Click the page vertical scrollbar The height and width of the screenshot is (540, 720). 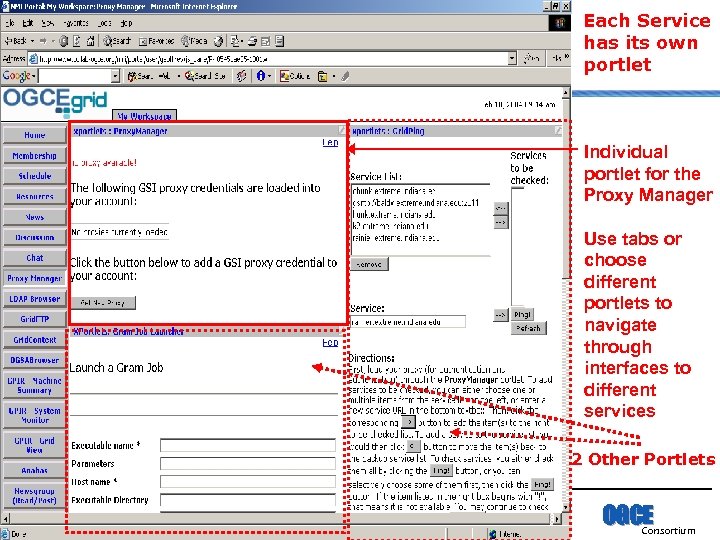click(566, 301)
